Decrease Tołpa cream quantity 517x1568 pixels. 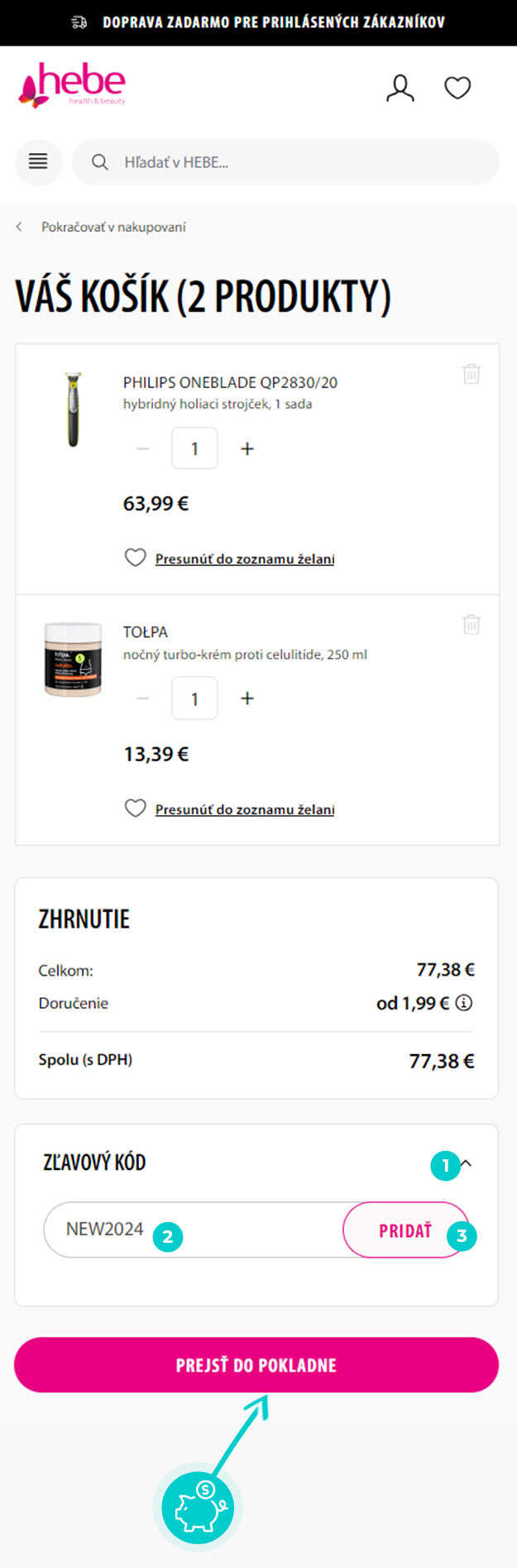(143, 698)
